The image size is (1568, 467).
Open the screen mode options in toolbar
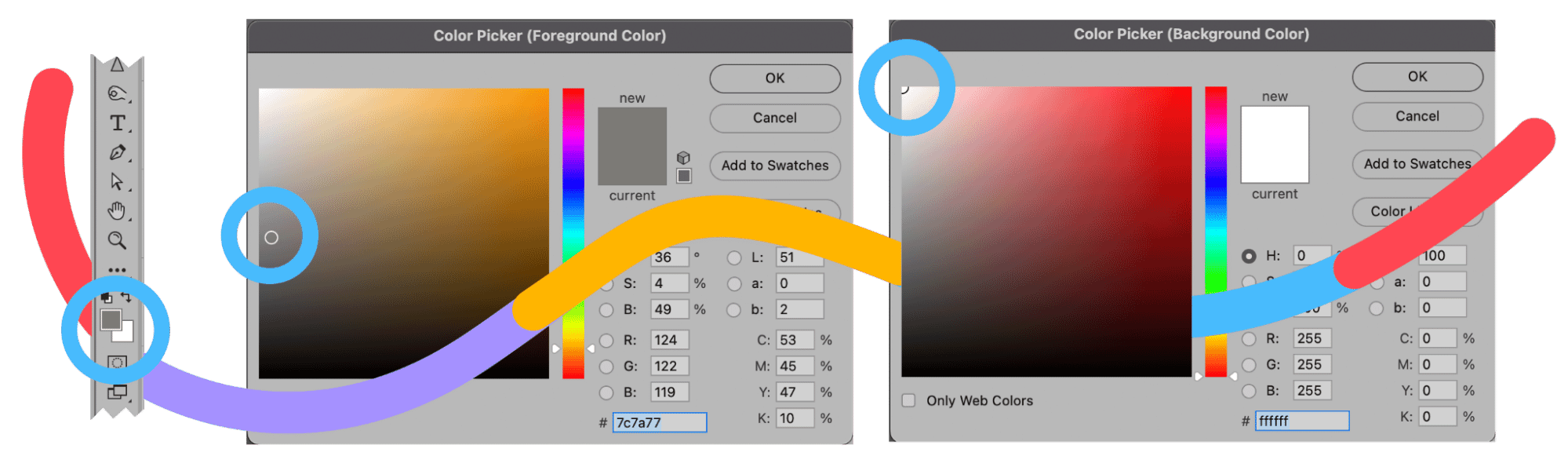tap(117, 392)
